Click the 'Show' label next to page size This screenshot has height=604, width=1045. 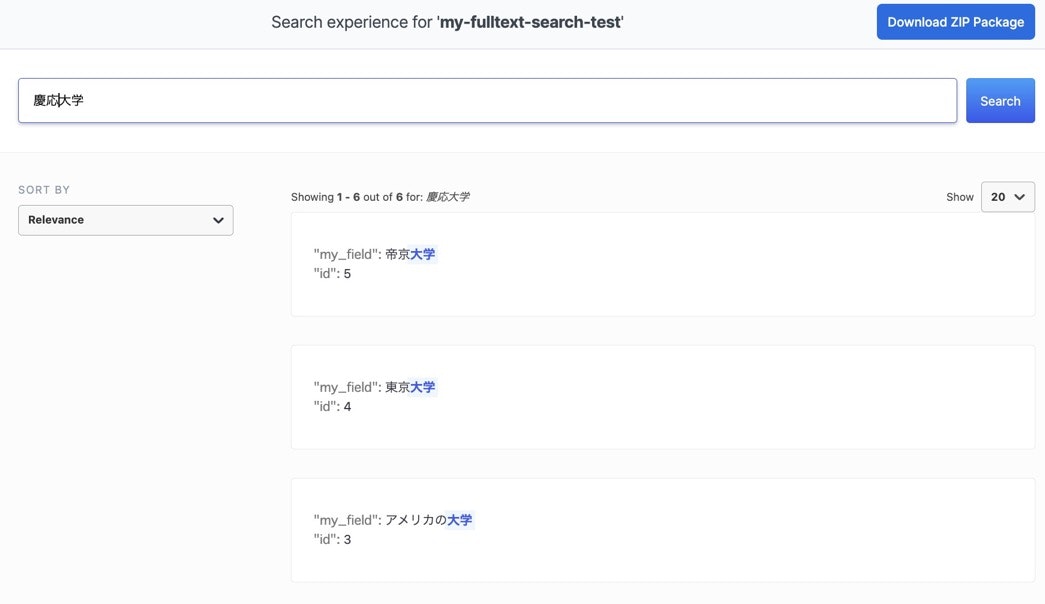coord(959,197)
